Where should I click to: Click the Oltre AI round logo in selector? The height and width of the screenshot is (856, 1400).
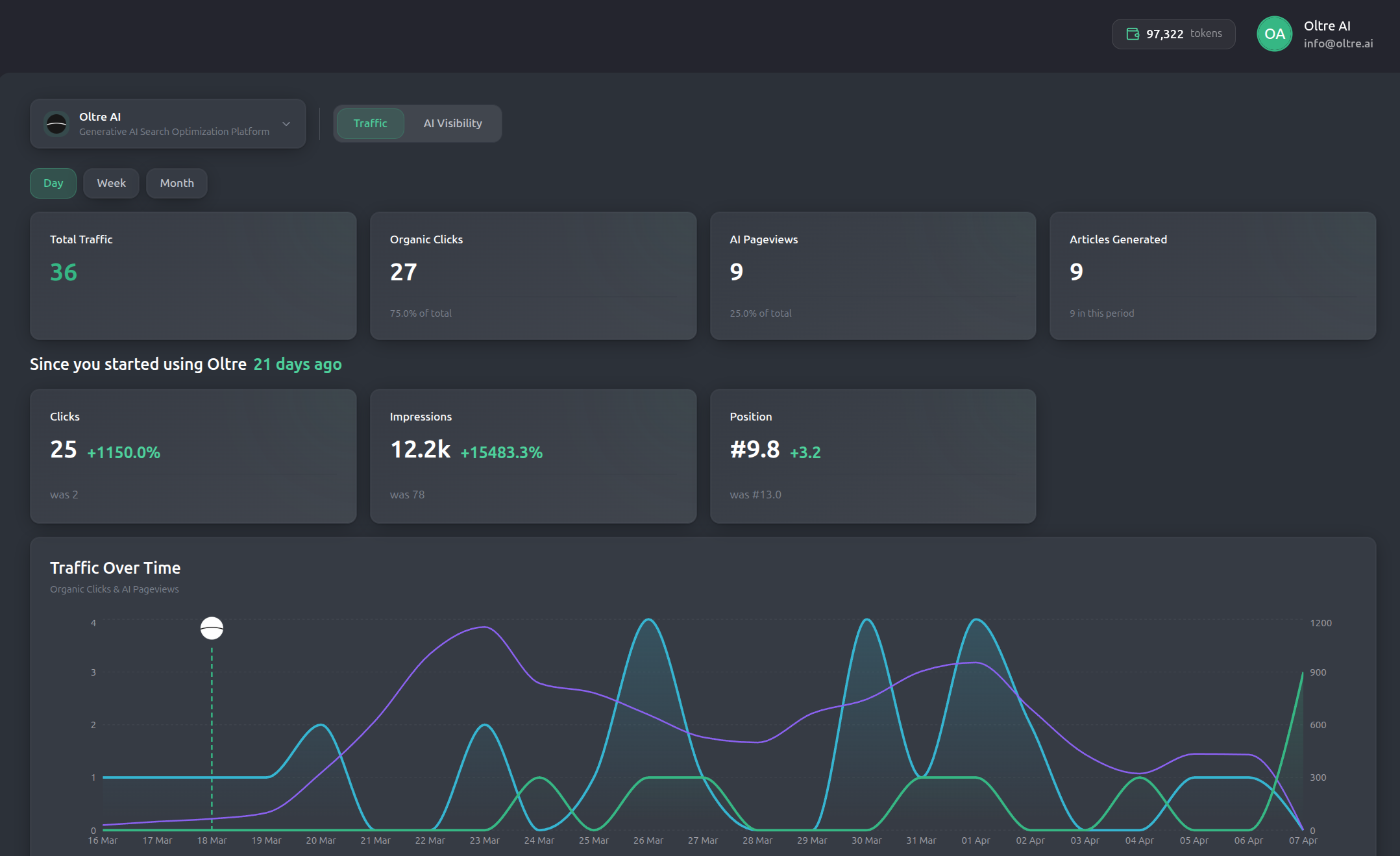[56, 124]
